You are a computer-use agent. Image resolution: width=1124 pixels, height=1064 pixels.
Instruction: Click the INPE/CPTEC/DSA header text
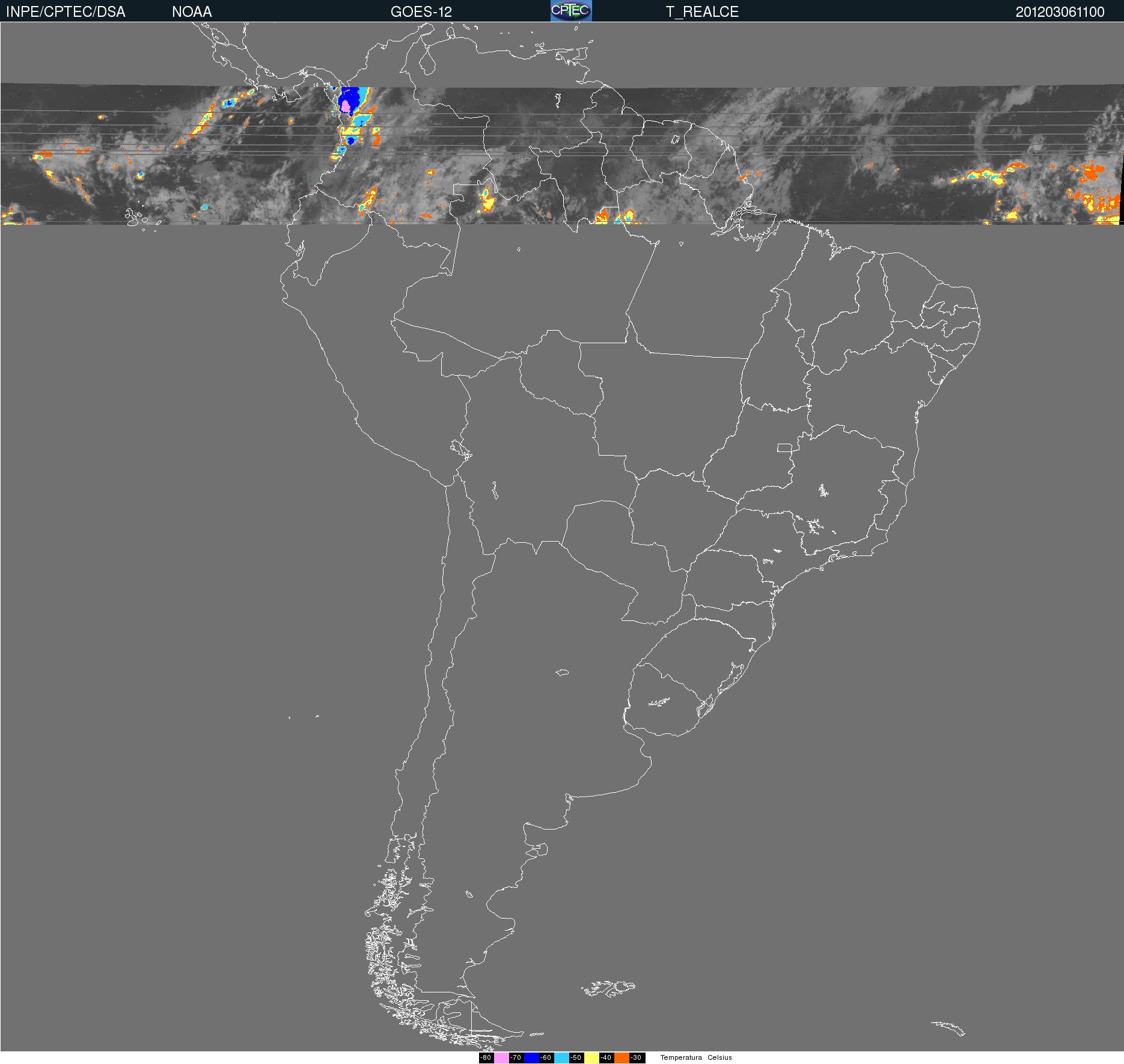click(66, 12)
